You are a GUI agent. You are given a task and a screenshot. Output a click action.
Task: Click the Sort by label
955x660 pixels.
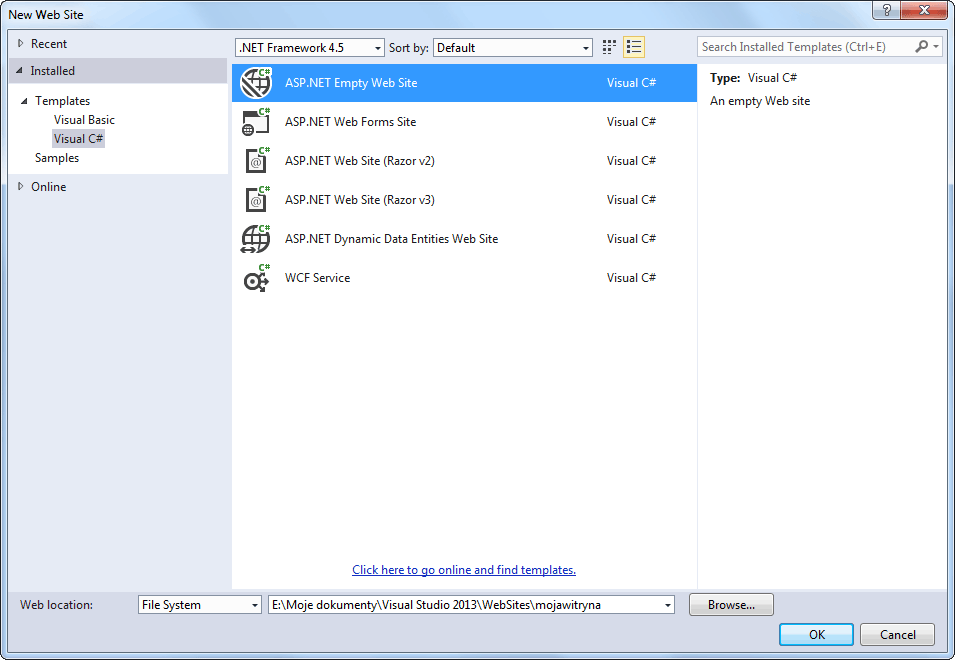click(x=409, y=47)
